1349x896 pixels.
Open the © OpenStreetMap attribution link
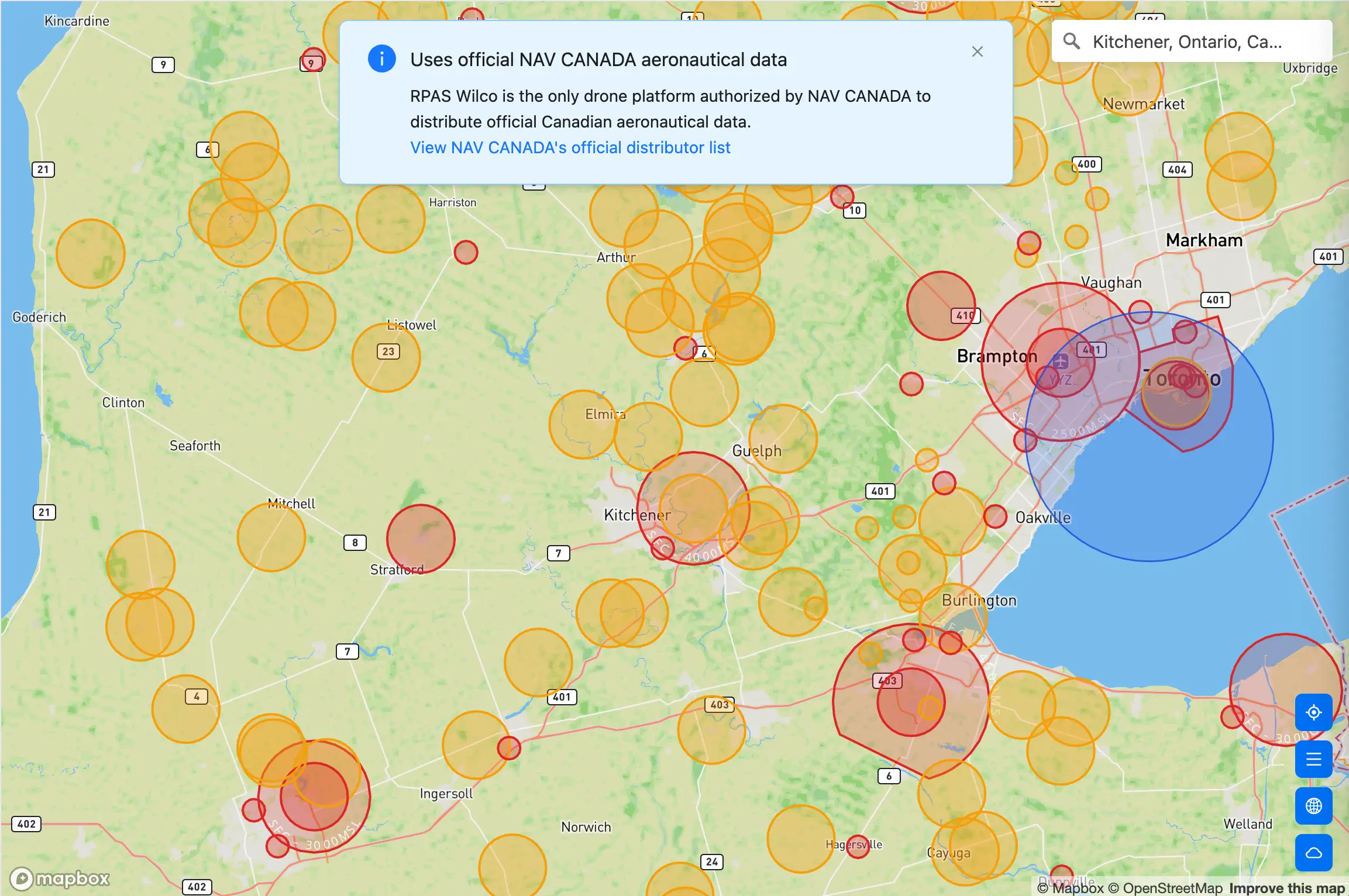pos(1165,888)
